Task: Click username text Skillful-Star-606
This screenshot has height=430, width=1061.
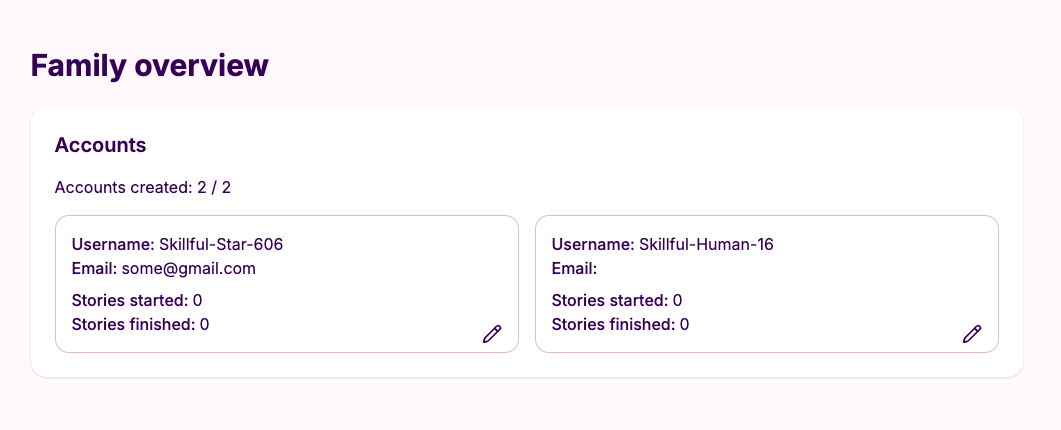Action: pos(221,244)
